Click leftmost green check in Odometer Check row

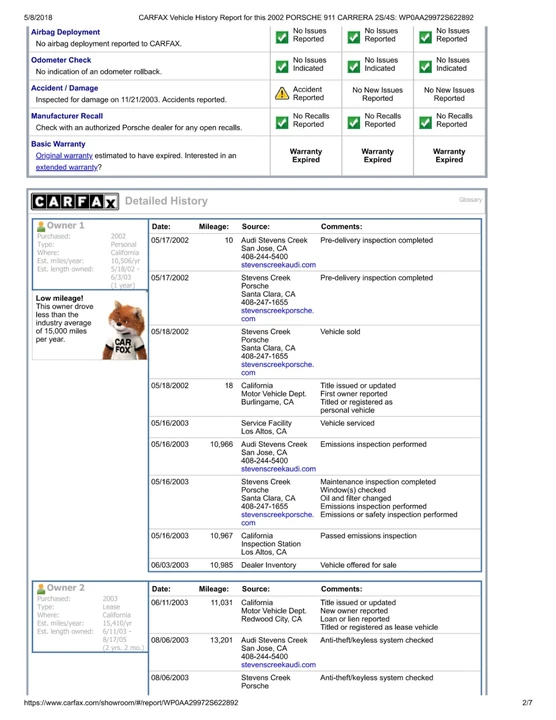coord(282,67)
